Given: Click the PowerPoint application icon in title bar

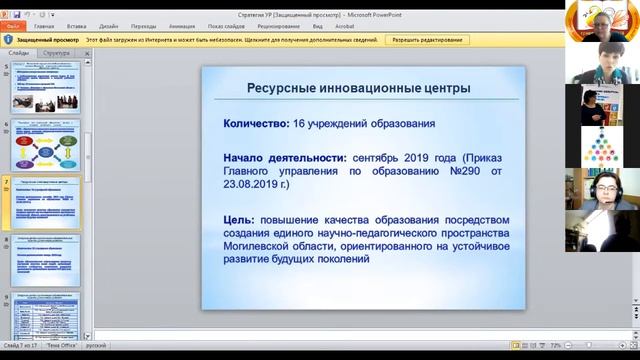Looking at the screenshot, I should coord(4,15).
